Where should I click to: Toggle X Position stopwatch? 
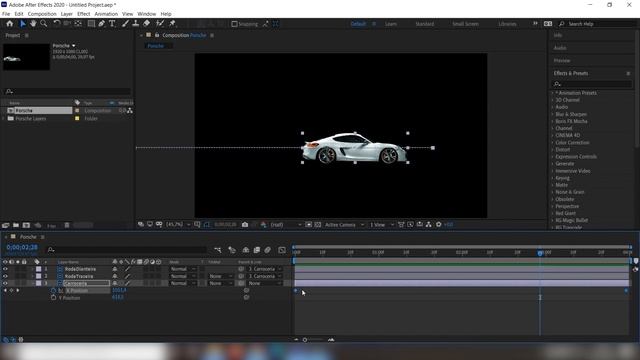(53, 290)
